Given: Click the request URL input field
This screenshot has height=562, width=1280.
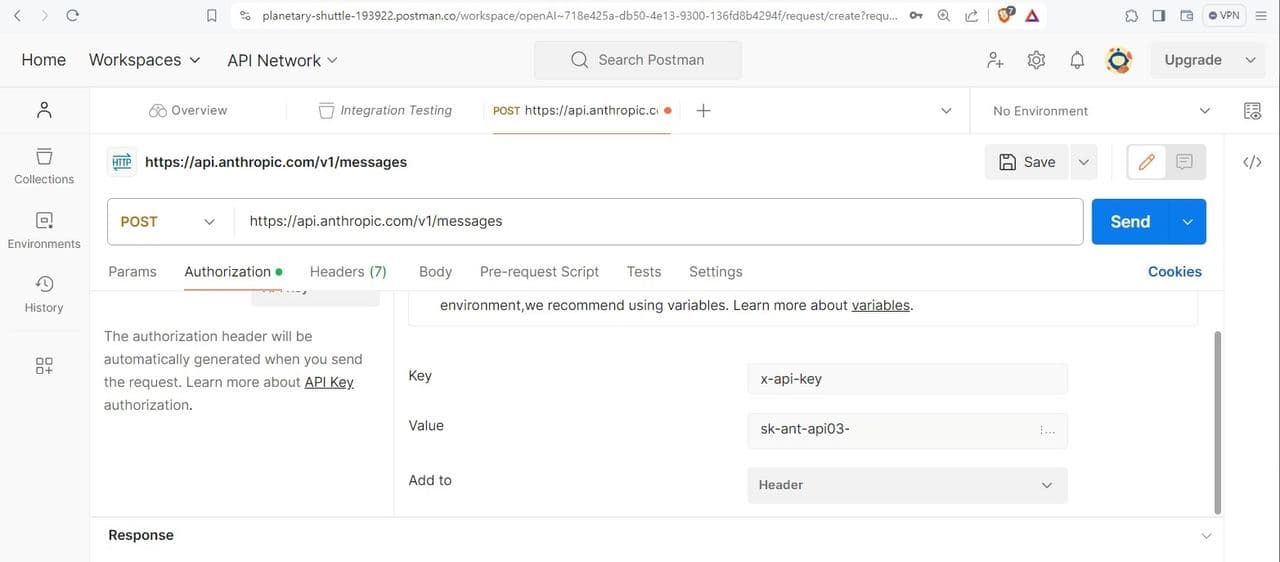Looking at the screenshot, I should pyautogui.click(x=659, y=222).
